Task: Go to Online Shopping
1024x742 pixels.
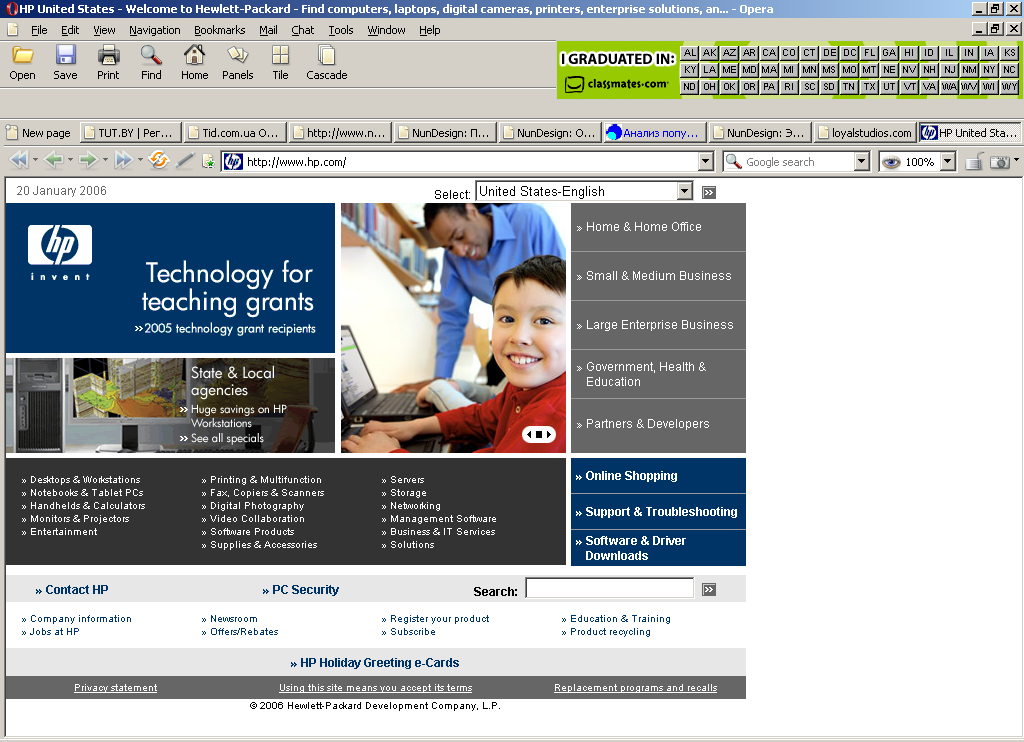Action: (631, 476)
